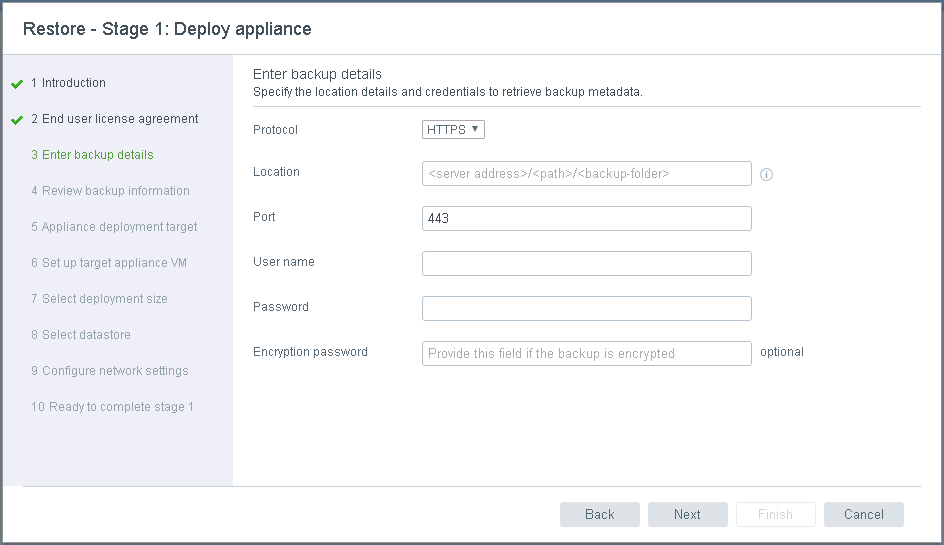The image size is (944, 545).
Task: Focus the Port field showing 443
Action: tap(586, 219)
